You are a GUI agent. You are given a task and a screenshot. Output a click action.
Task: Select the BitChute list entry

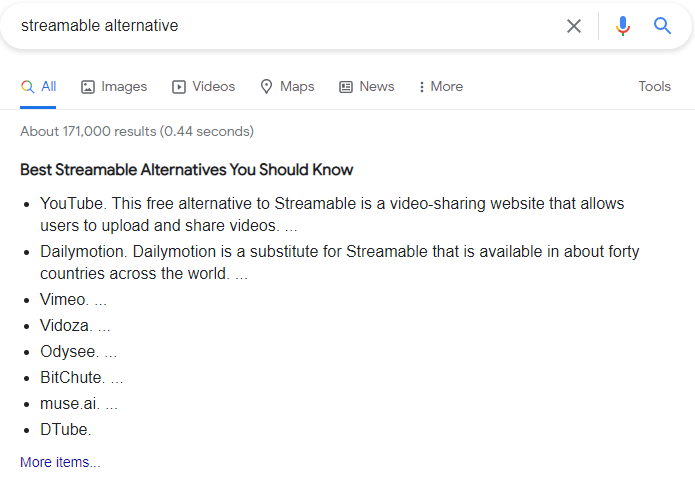pos(82,378)
